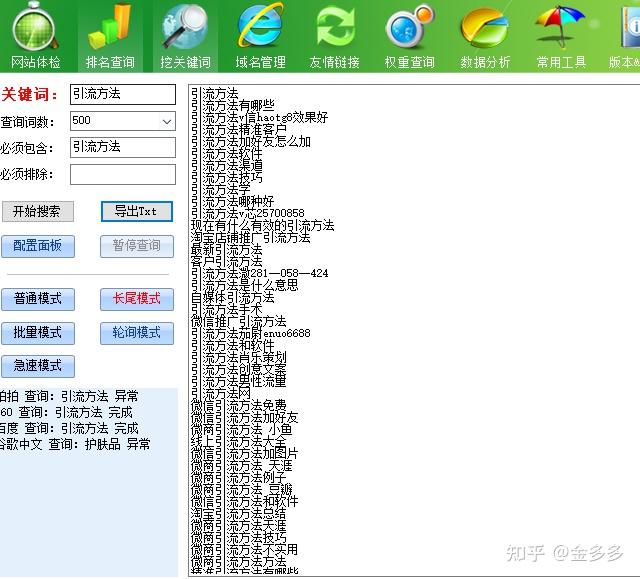The image size is (640, 579).
Task: Open the 友情链接 friendly links icon
Action: [x=335, y=37]
